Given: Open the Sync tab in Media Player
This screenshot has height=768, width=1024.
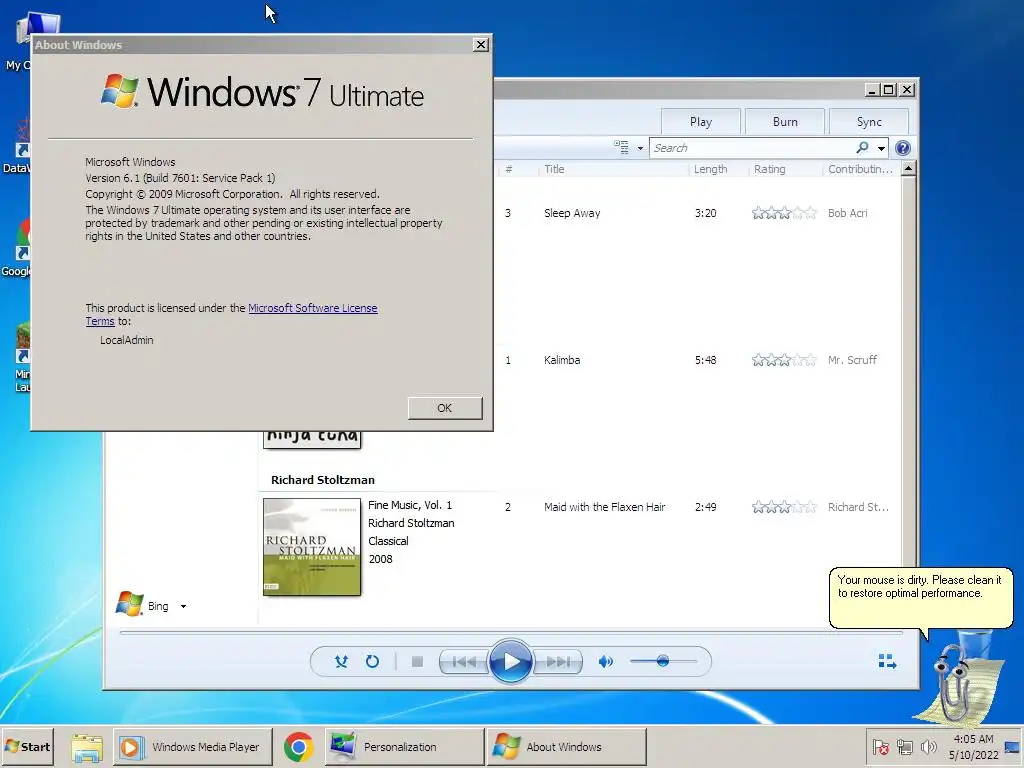Looking at the screenshot, I should click(x=869, y=121).
